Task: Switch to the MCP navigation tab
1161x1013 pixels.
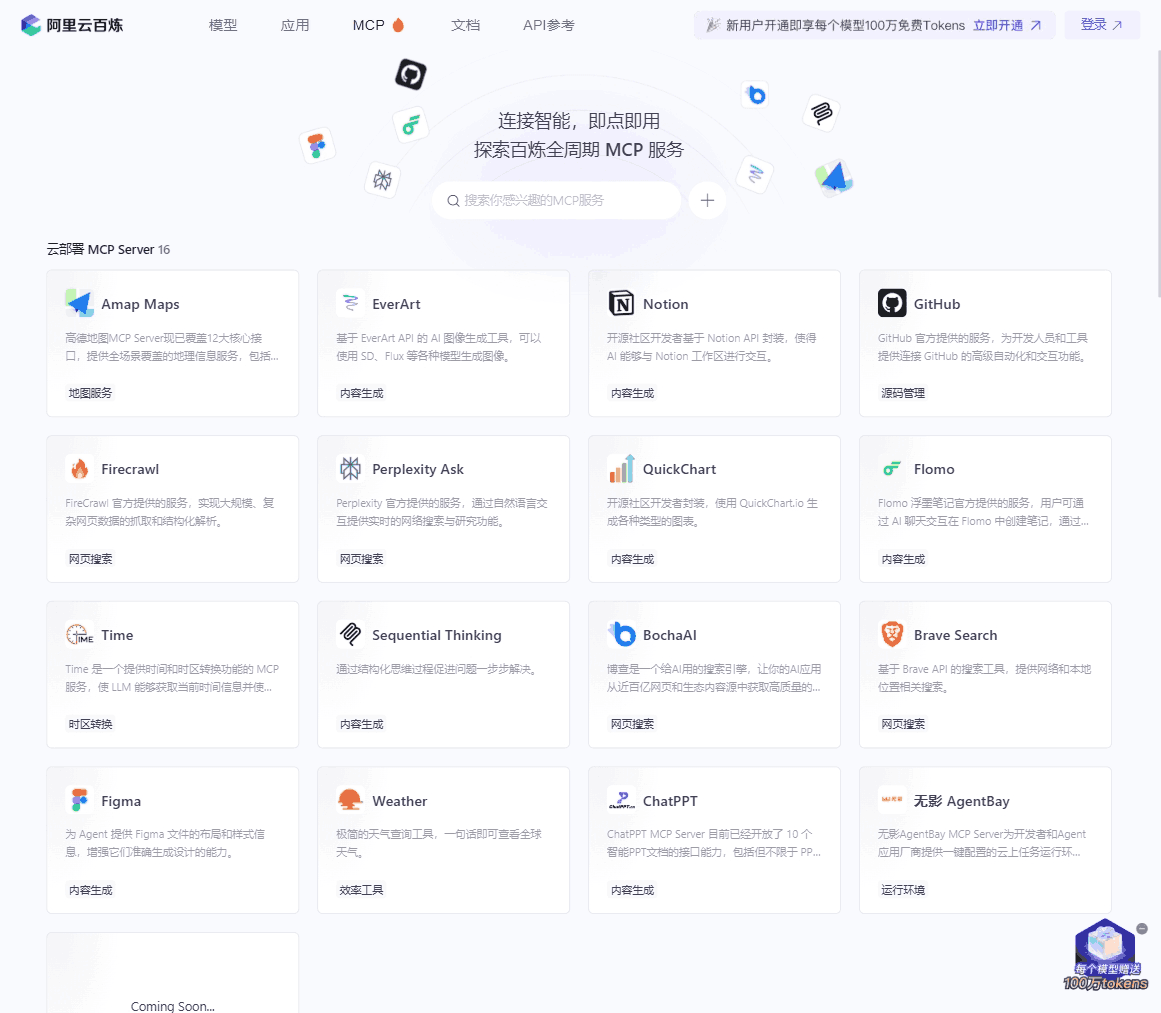Action: pyautogui.click(x=378, y=25)
